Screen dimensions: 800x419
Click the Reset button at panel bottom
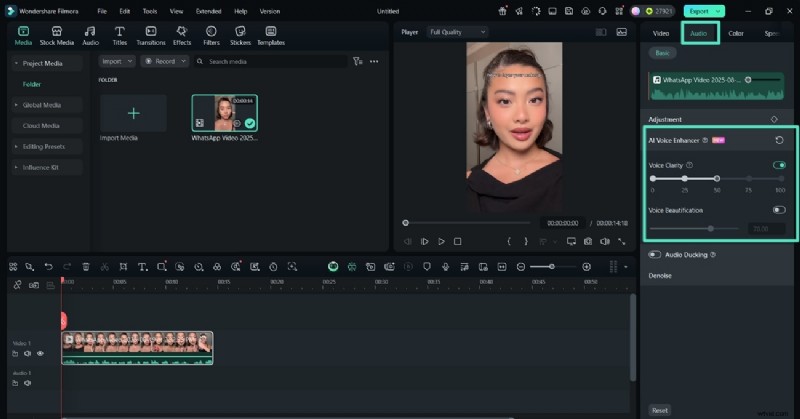pos(660,410)
